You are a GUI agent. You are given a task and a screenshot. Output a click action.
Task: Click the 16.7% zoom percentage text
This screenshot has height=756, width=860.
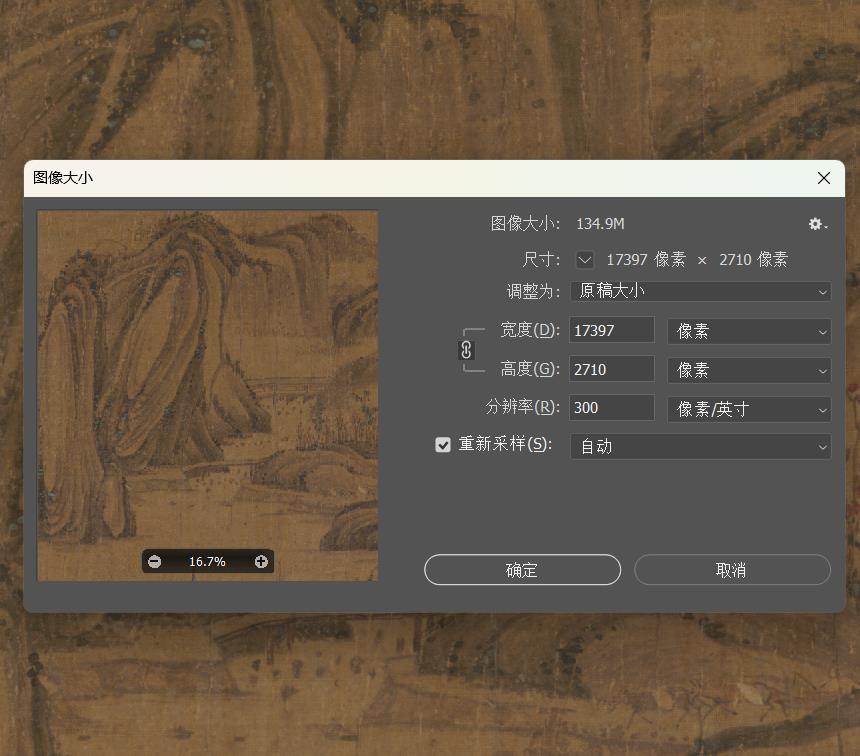207,562
